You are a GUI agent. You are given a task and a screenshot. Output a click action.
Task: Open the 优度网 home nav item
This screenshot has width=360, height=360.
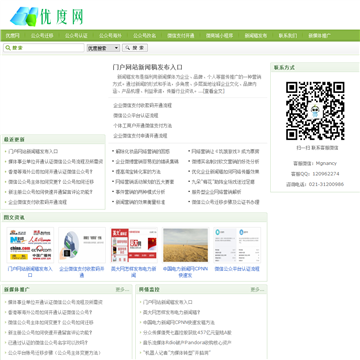pyautogui.click(x=13, y=36)
